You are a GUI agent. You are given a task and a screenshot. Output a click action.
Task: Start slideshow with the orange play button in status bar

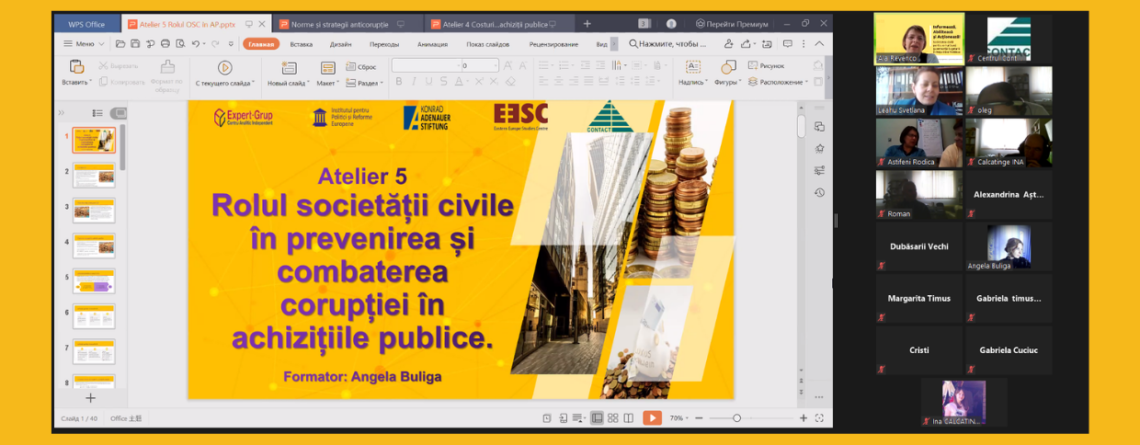click(651, 418)
